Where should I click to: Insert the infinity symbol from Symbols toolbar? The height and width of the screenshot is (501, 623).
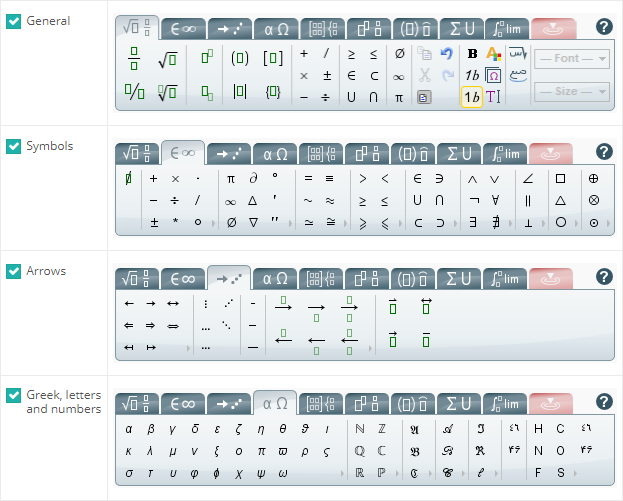point(230,199)
